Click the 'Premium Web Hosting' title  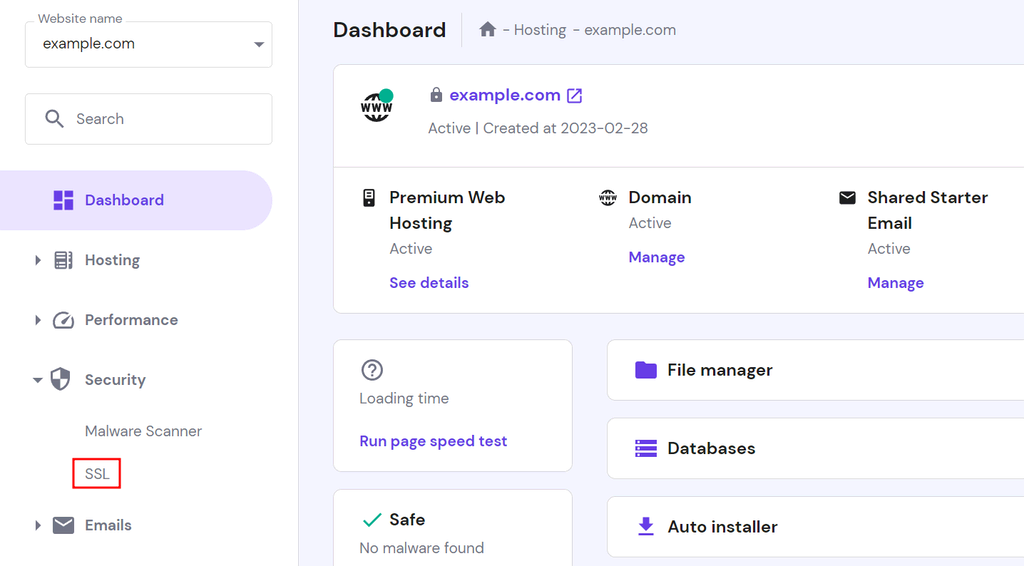447,210
